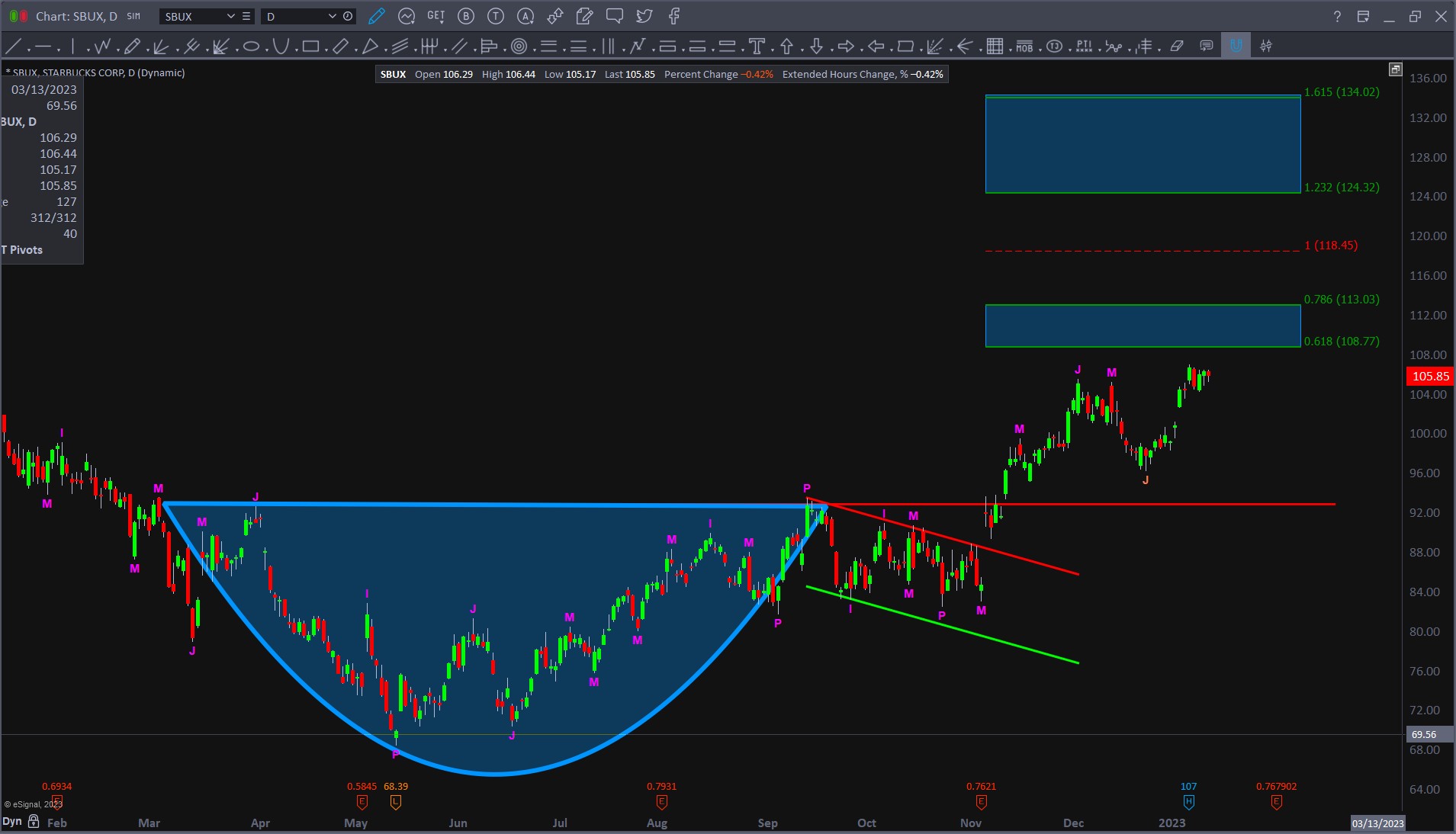Click the Dyn scaling button
Screen dimensions: 1456x834
pyautogui.click(x=12, y=821)
